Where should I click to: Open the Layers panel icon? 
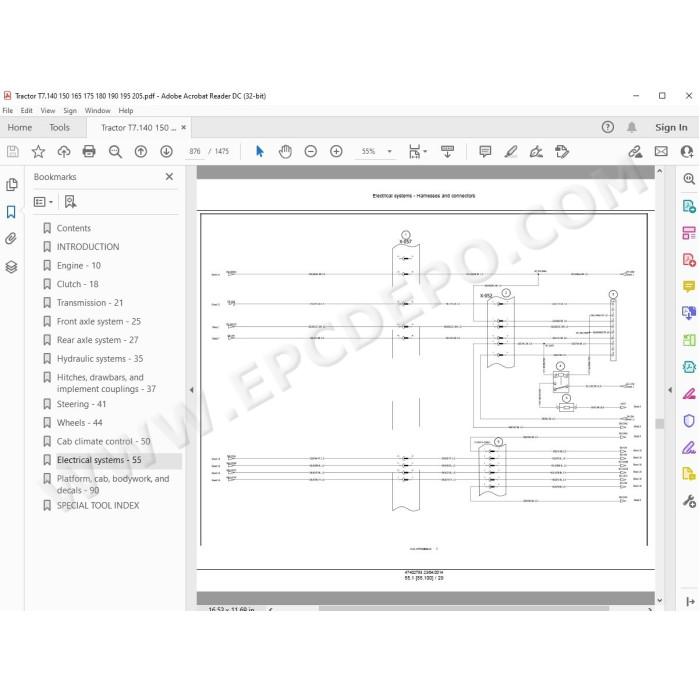pyautogui.click(x=11, y=267)
